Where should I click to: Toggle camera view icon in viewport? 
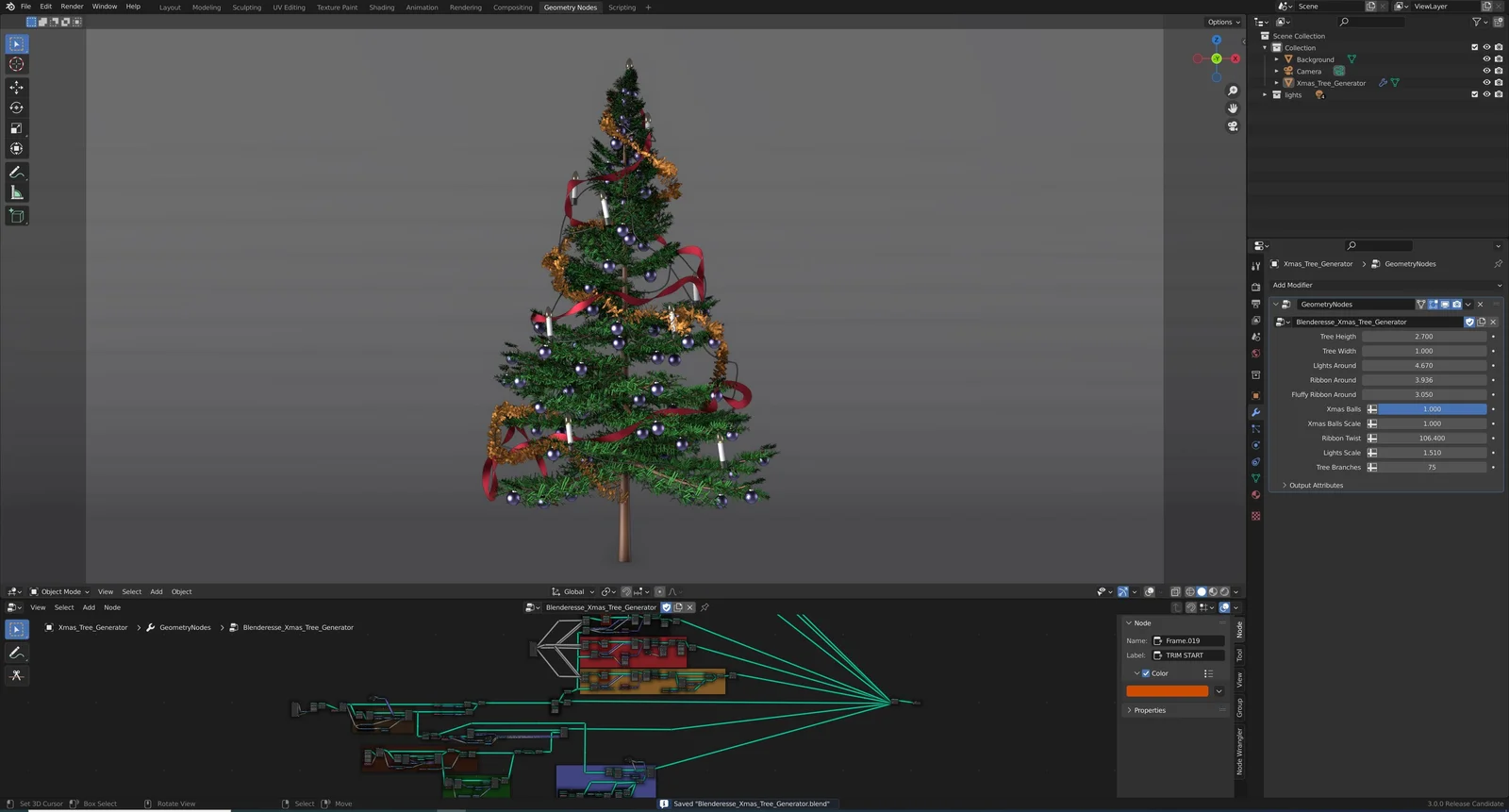(1232, 126)
